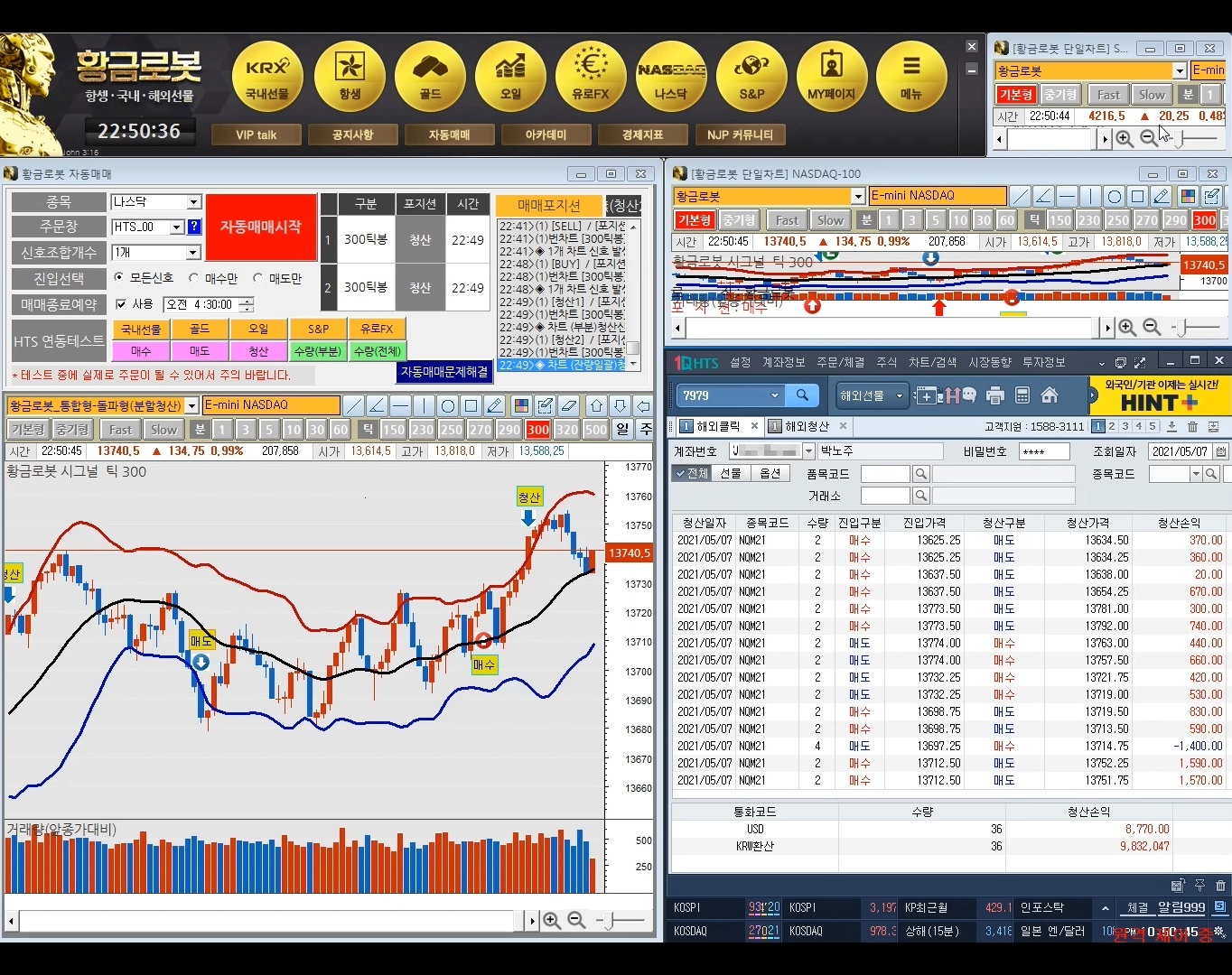Open 계좌정보 menu in 1Q HTS

(783, 362)
